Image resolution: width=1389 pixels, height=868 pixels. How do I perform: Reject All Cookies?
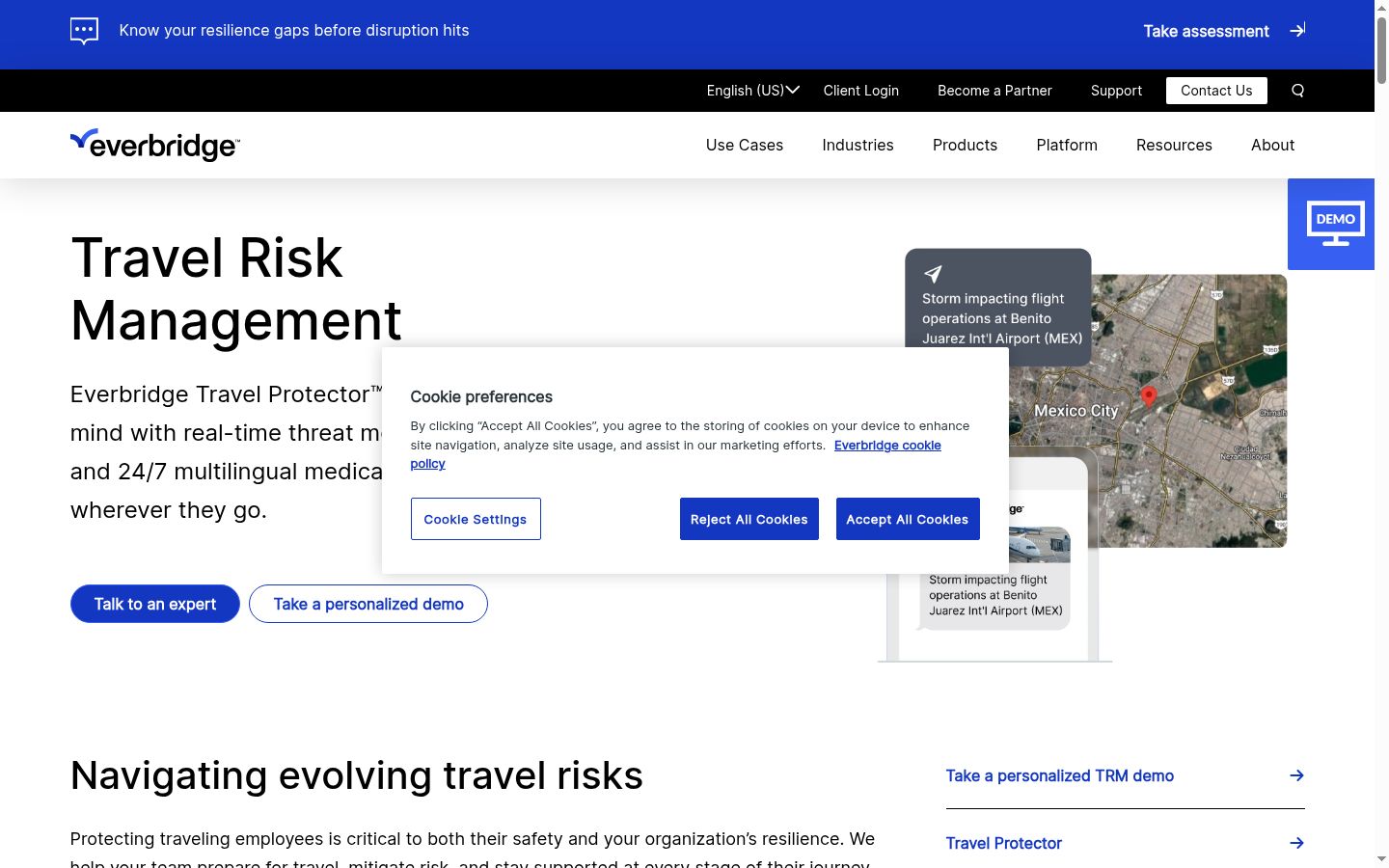click(x=749, y=519)
